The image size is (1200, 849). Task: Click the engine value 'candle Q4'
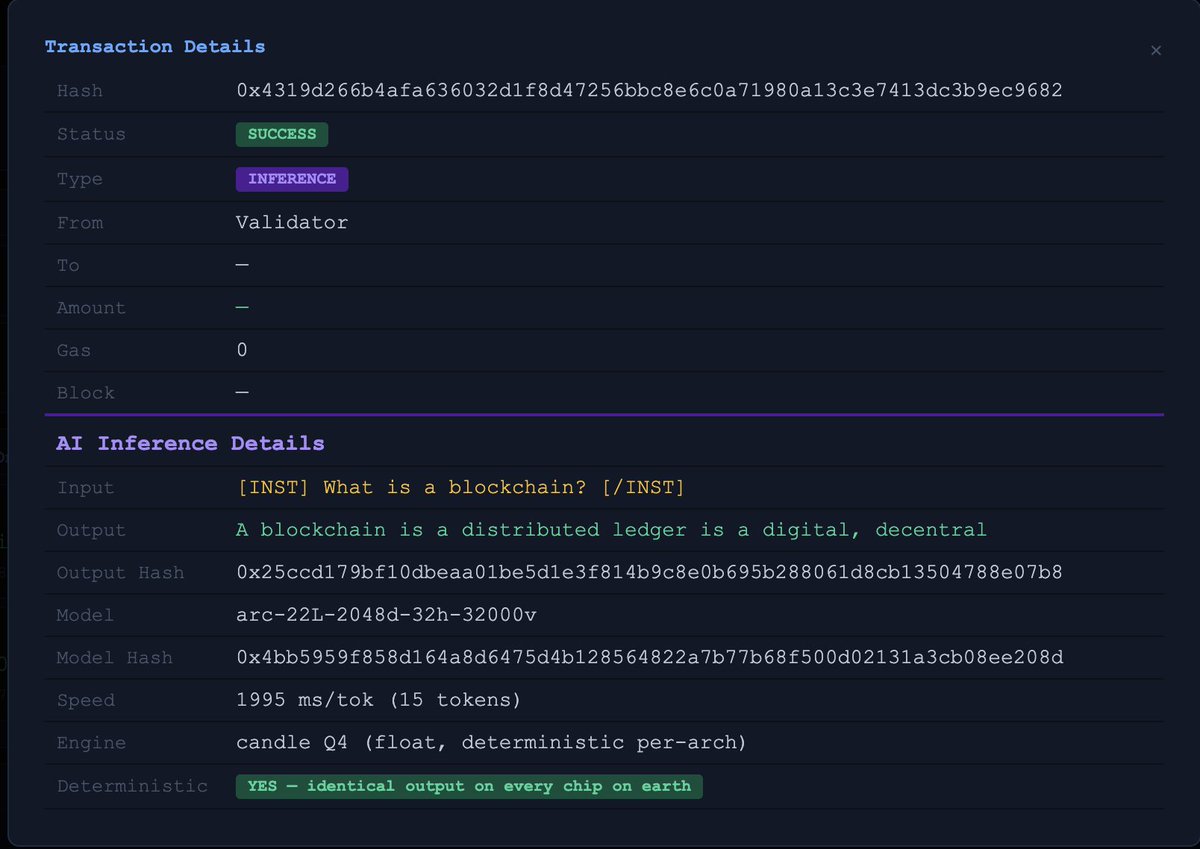(x=292, y=743)
